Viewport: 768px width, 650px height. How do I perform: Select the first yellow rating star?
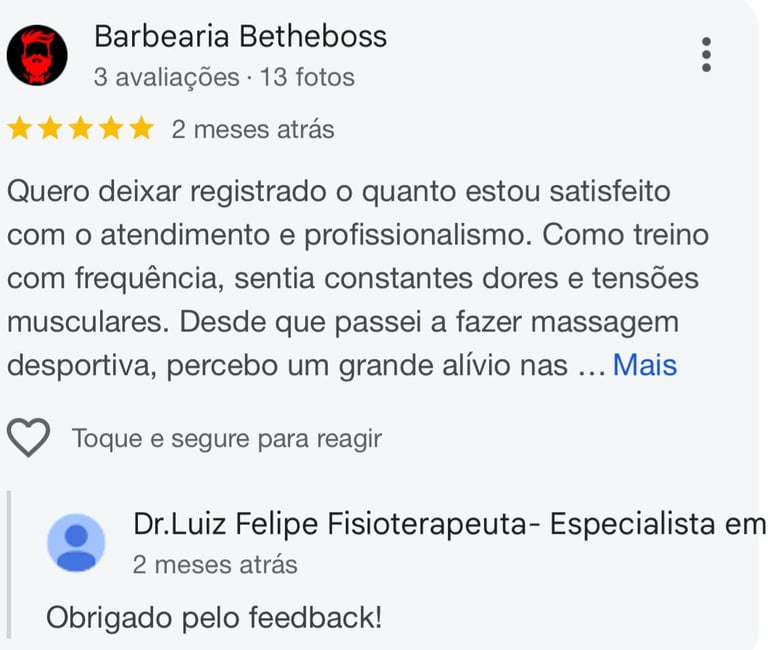pos(20,128)
